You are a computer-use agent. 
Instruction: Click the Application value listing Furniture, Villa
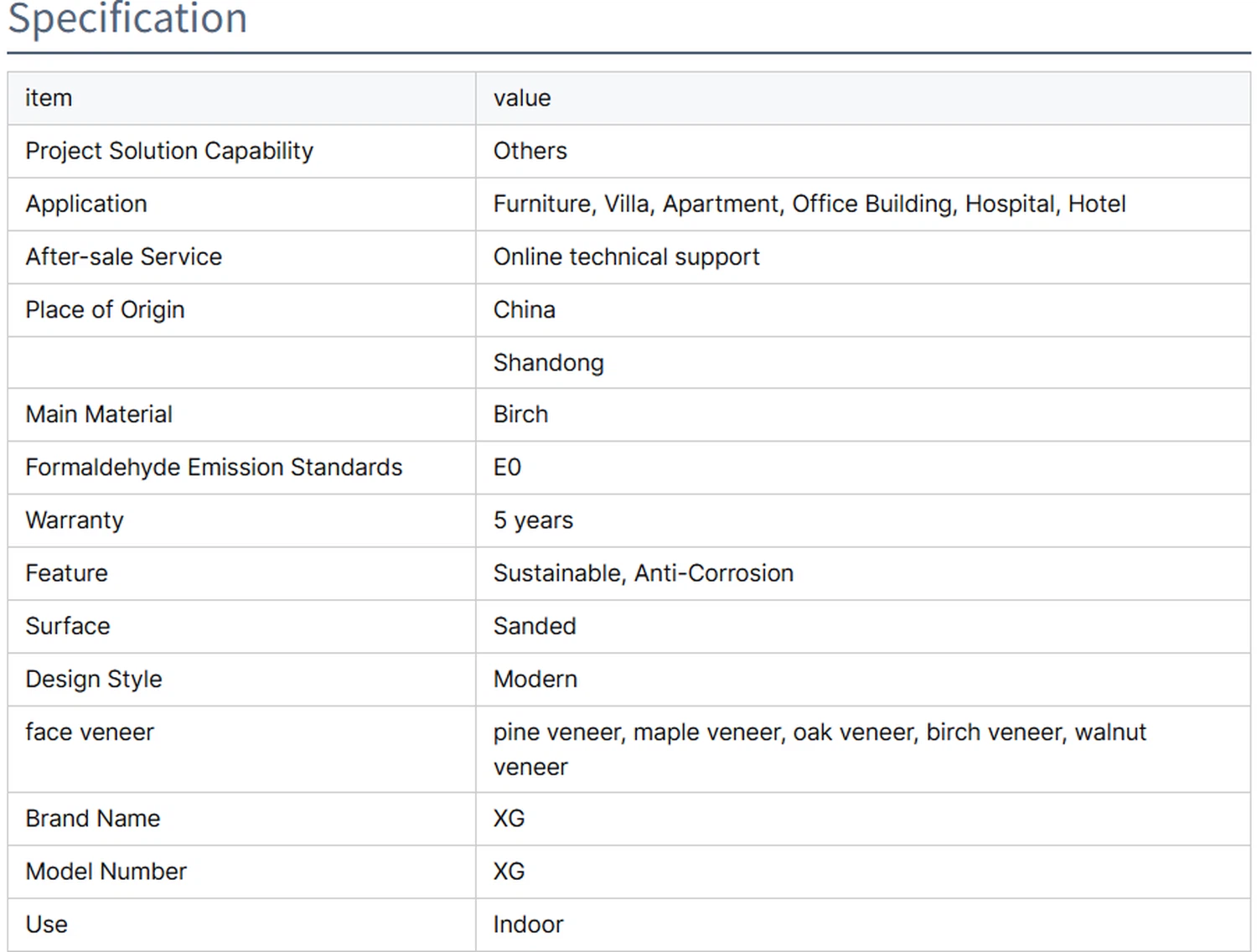tap(809, 204)
